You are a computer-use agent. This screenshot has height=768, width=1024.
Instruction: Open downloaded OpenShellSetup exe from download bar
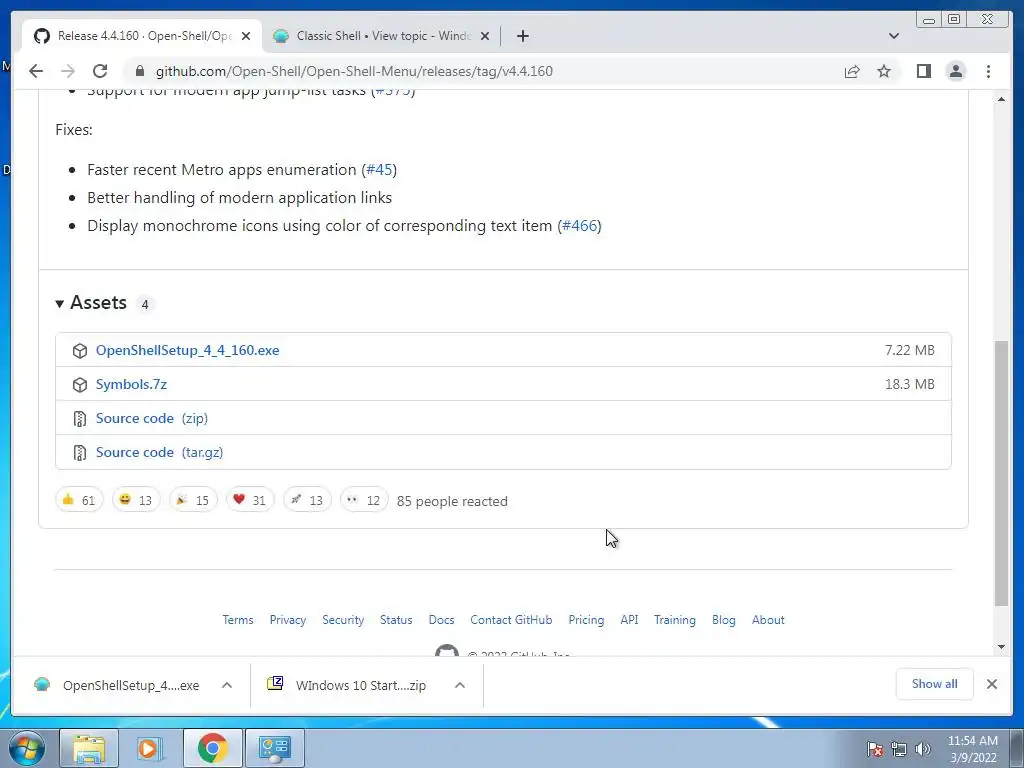118,685
